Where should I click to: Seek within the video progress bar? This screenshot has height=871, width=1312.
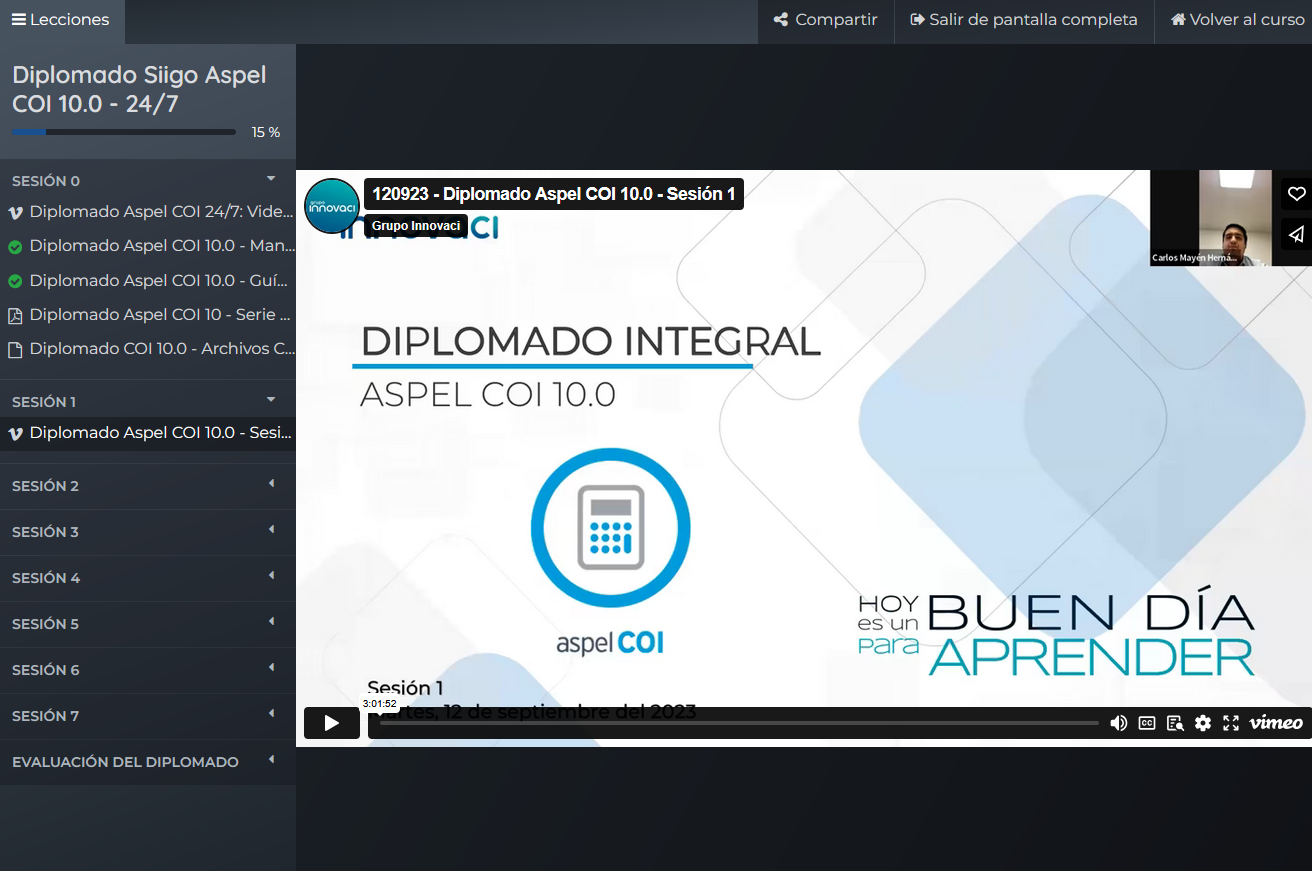click(x=738, y=723)
